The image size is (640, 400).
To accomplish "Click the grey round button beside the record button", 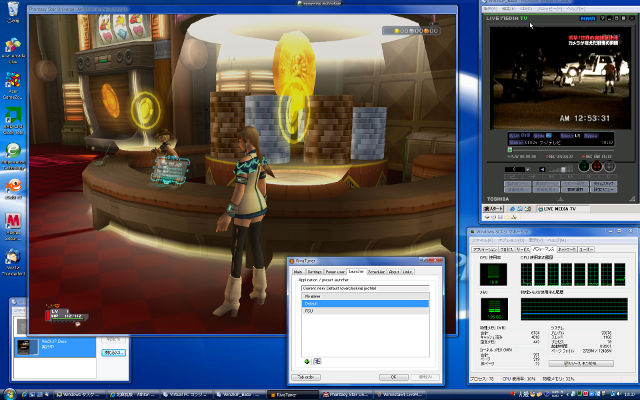I will point(609,167).
